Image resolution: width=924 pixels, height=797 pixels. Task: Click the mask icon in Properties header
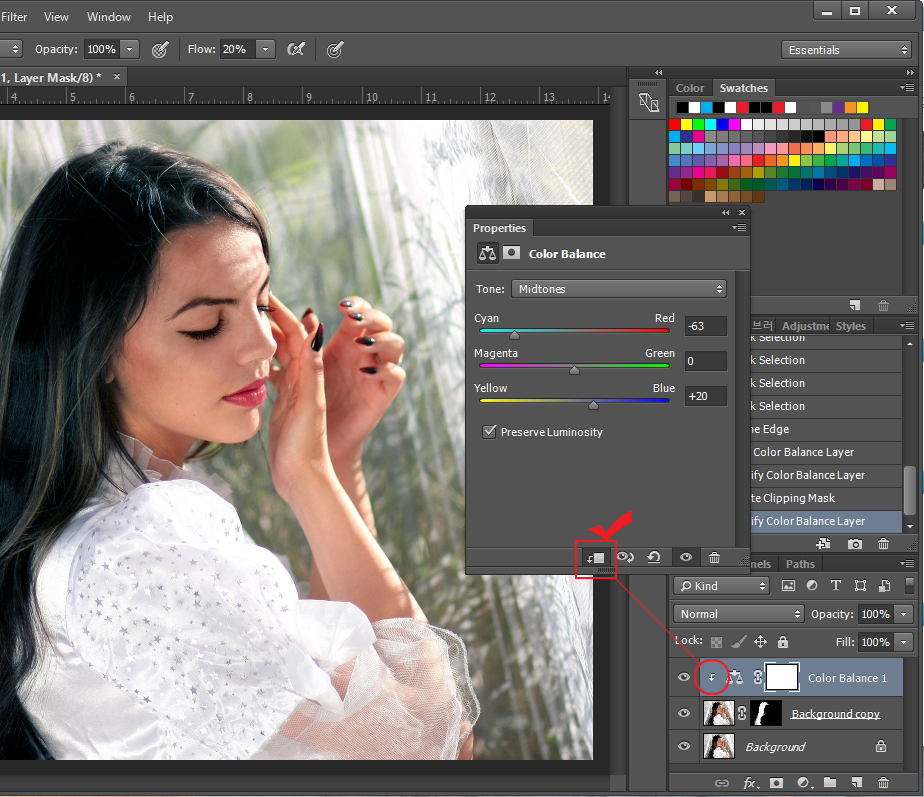[511, 253]
